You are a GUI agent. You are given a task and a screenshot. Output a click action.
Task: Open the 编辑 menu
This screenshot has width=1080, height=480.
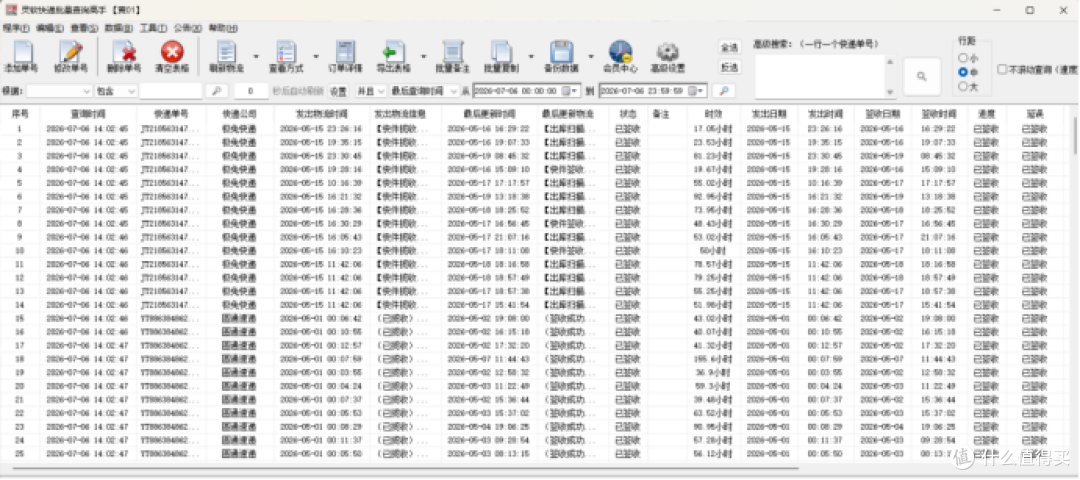[x=50, y=28]
